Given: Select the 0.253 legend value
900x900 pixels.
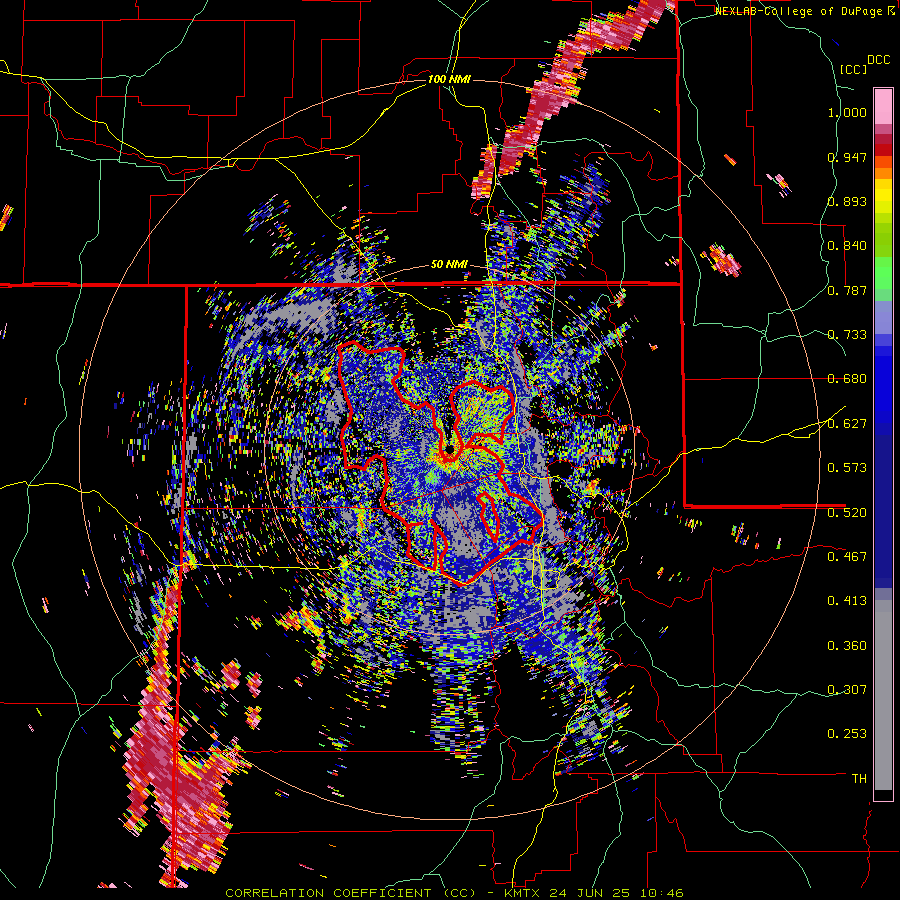Looking at the screenshot, I should click(x=847, y=734).
